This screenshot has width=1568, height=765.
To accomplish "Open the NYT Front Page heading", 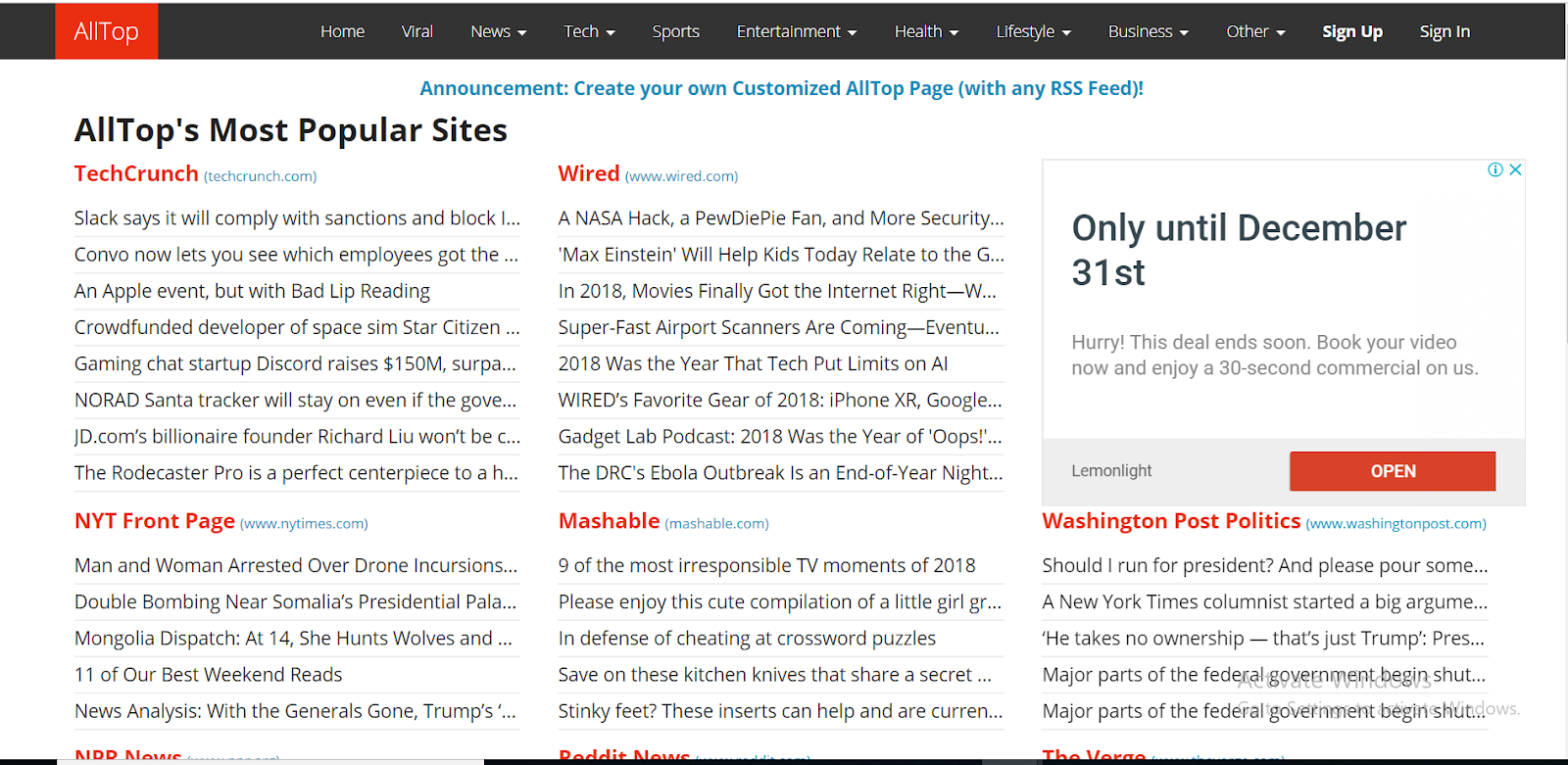I will pyautogui.click(x=155, y=521).
